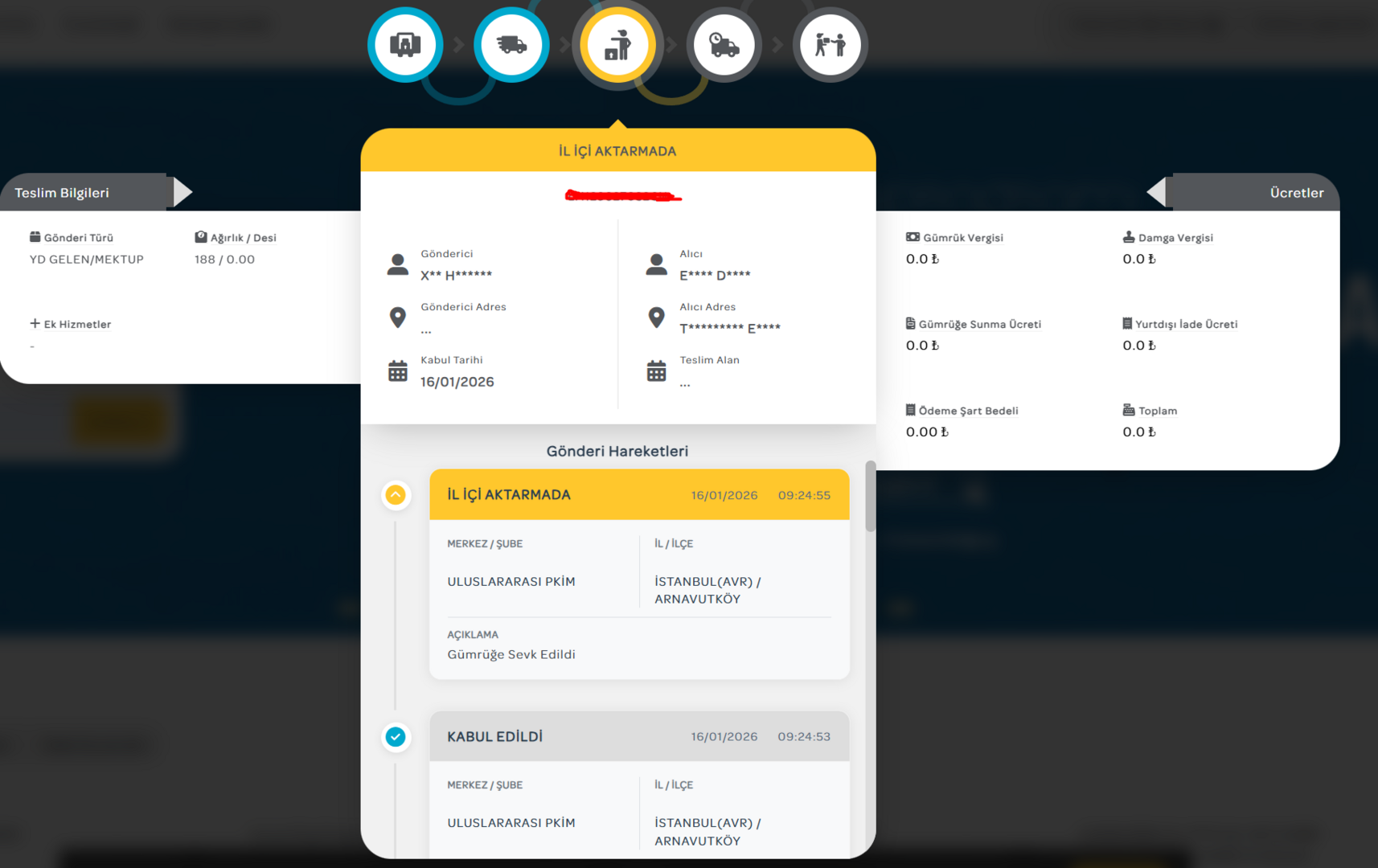Click the sender name X** H******

457,275
